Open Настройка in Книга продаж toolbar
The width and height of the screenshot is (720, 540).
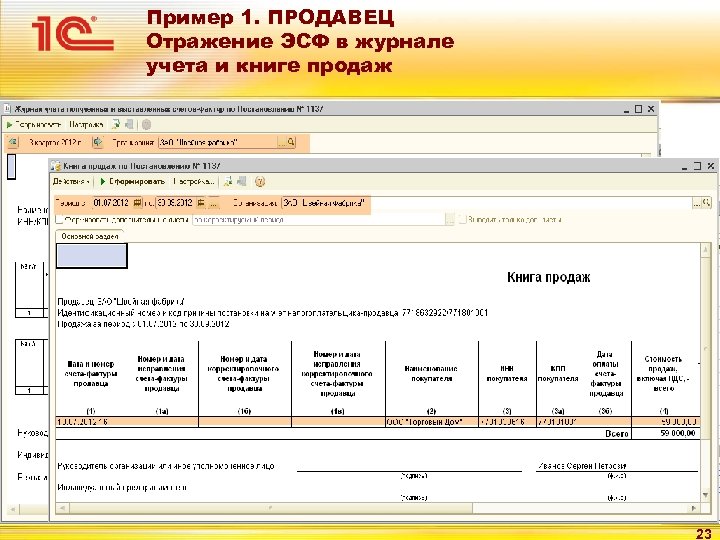point(193,182)
